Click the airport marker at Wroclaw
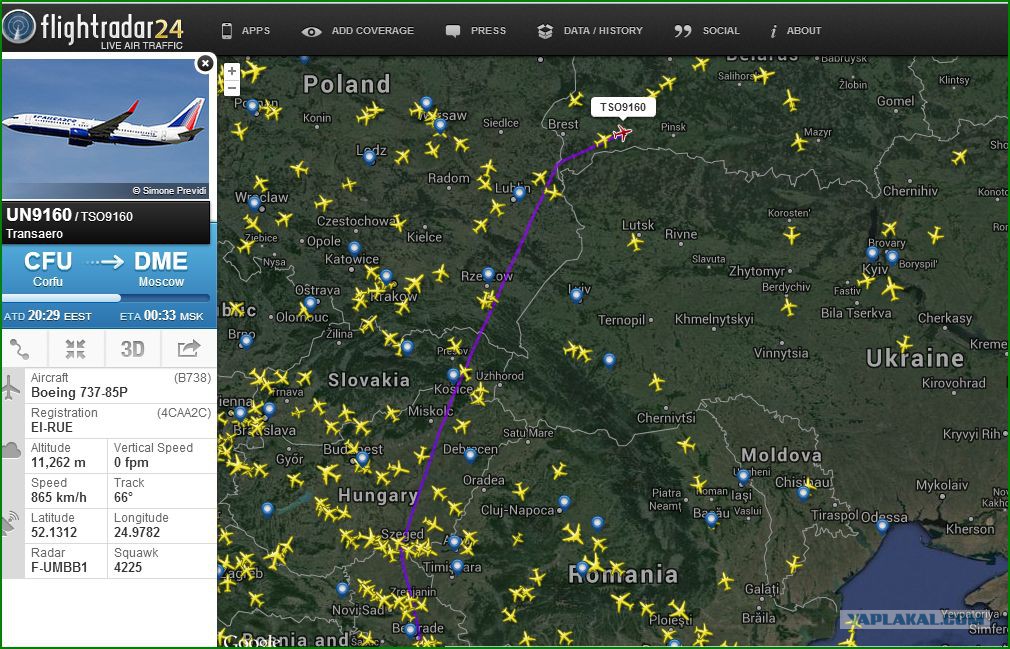Viewport: 1010px width, 649px height. (x=254, y=203)
